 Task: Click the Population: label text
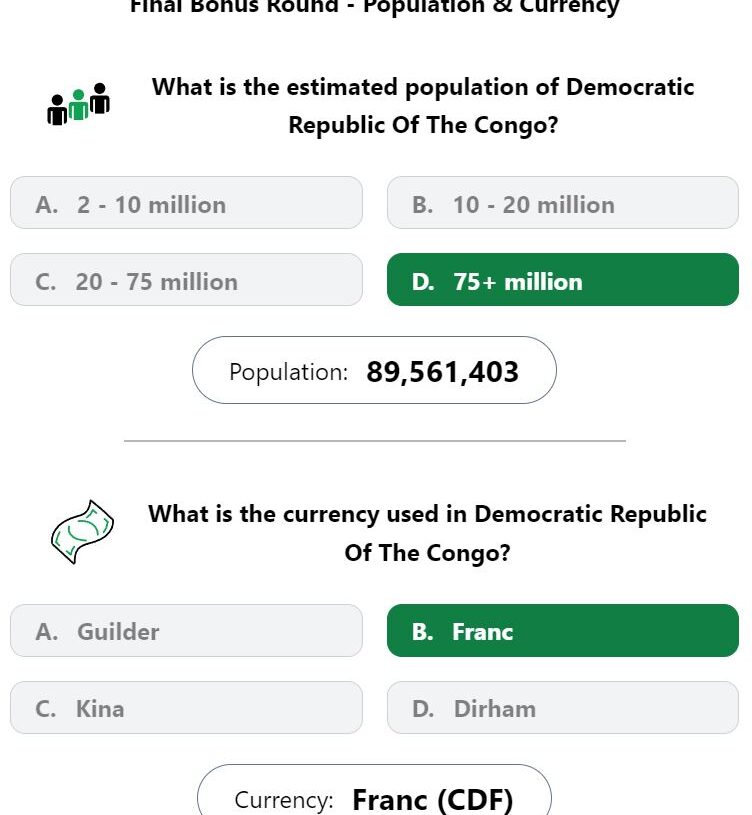click(288, 373)
